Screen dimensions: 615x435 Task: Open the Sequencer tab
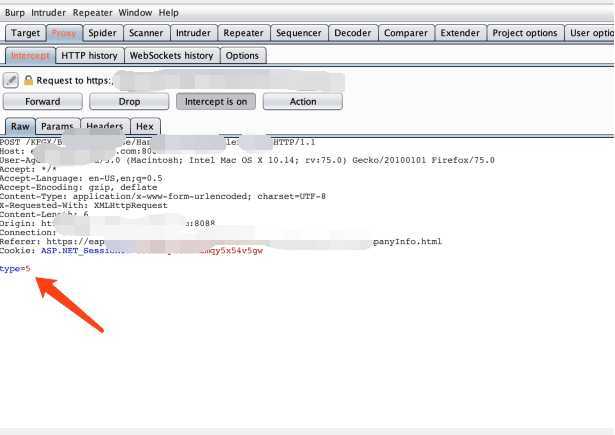tap(299, 33)
